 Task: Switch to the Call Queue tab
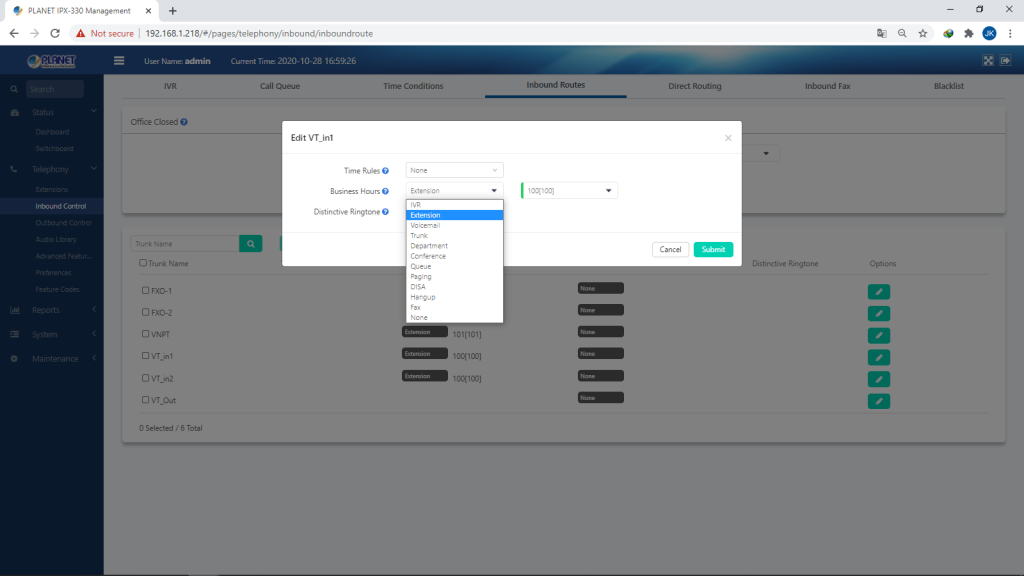(280, 86)
